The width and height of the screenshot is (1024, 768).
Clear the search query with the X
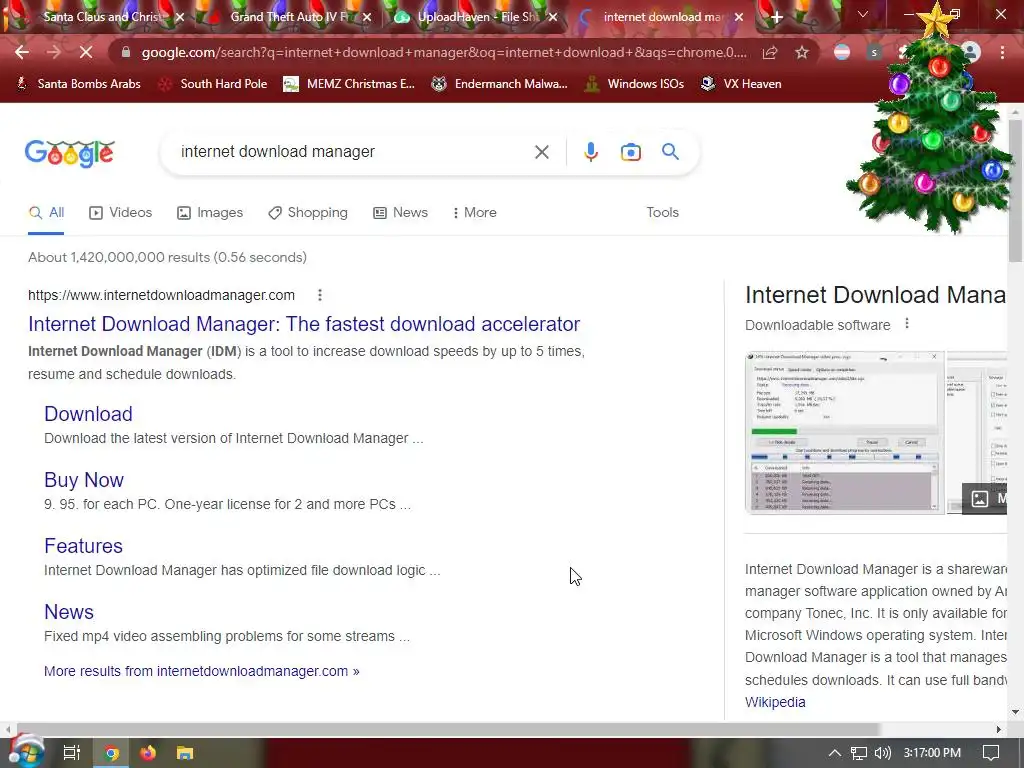pyautogui.click(x=541, y=152)
